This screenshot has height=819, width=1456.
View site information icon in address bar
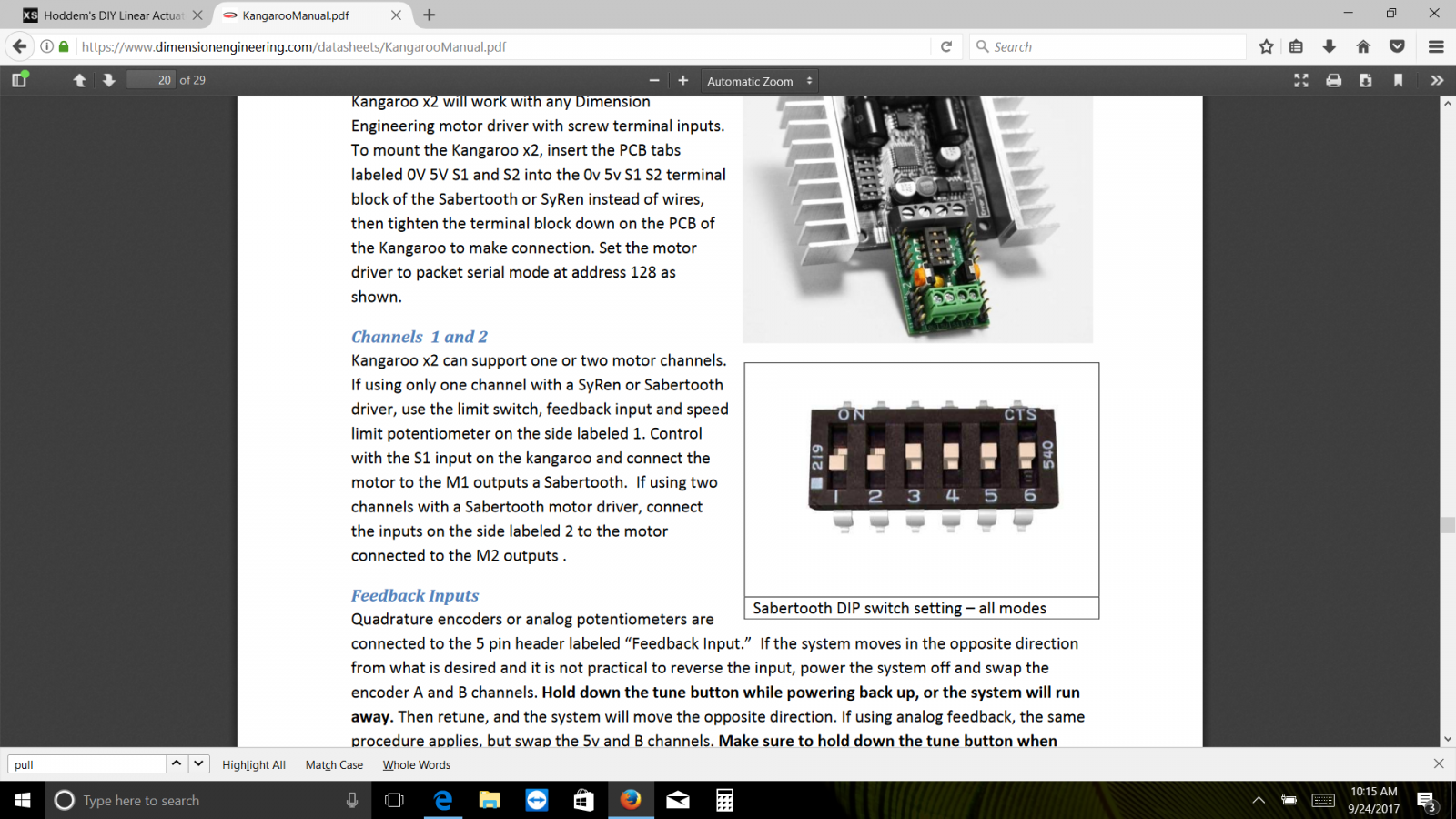tap(46, 46)
